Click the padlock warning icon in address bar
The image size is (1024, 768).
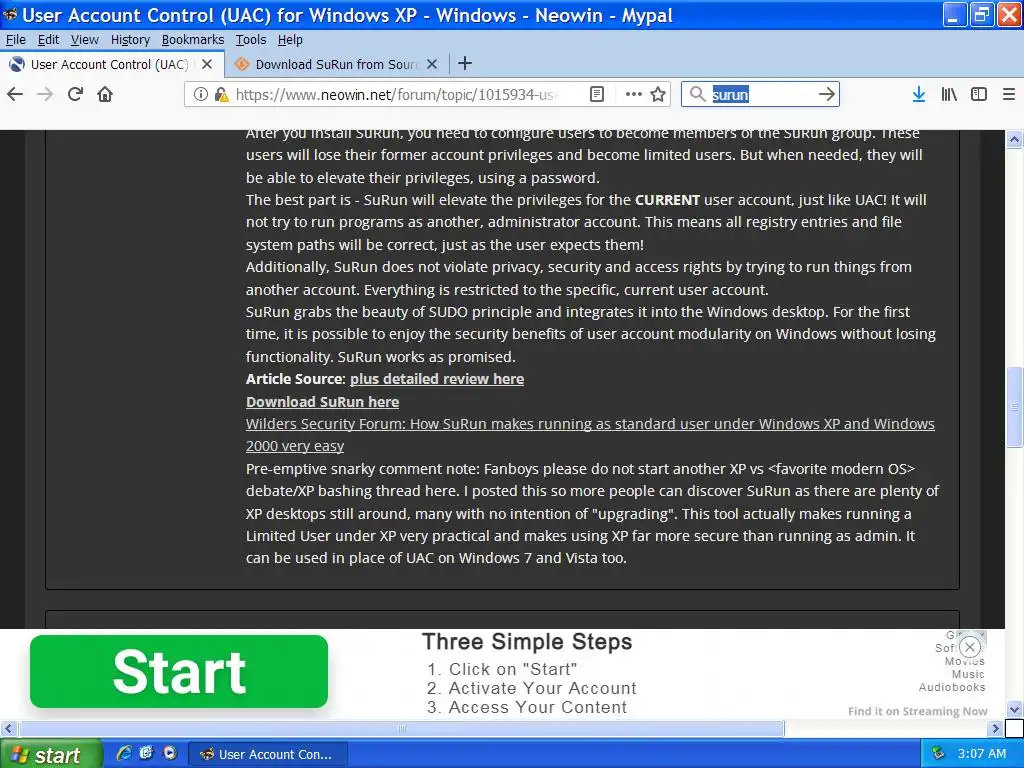[x=221, y=95]
